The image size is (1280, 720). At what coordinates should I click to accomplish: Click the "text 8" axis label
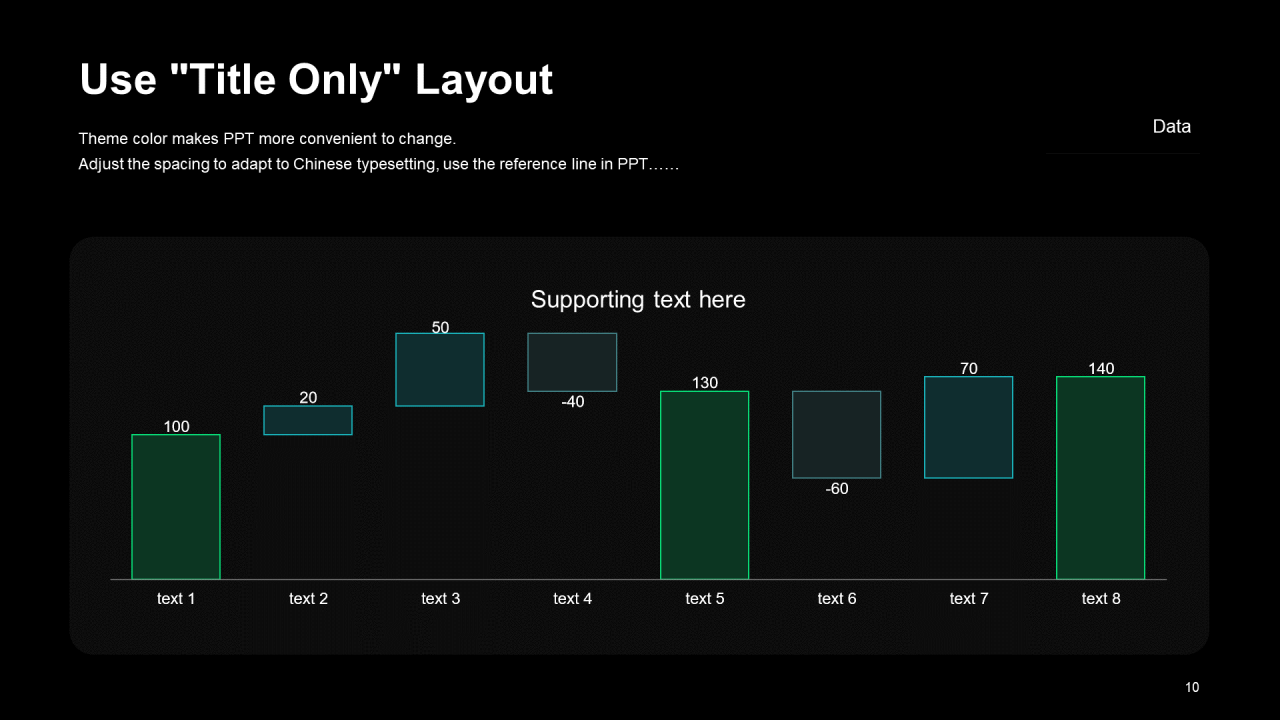tap(1100, 598)
